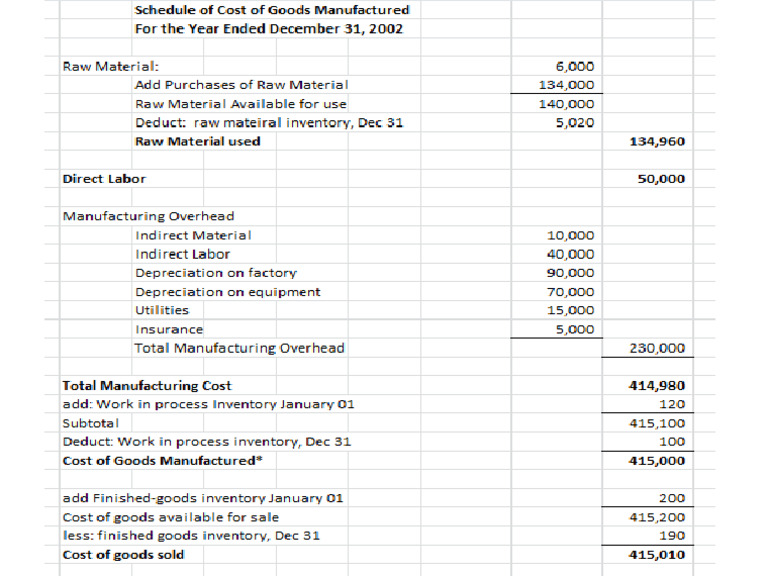The width and height of the screenshot is (768, 576).
Task: Click the 'Indirect Labor' label
Action: (182, 254)
